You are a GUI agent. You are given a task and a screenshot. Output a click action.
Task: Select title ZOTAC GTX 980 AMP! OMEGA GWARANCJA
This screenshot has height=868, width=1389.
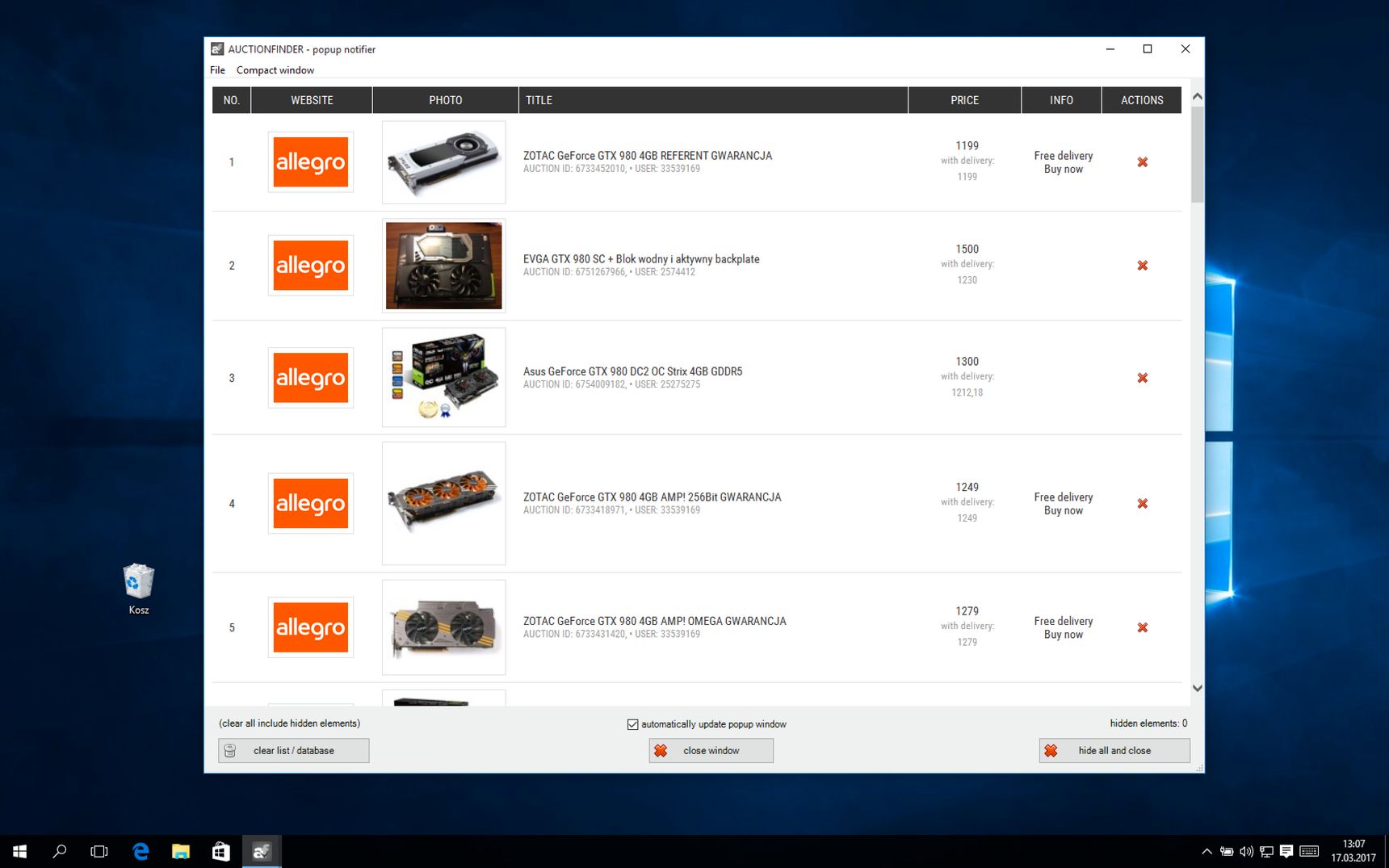tap(654, 621)
